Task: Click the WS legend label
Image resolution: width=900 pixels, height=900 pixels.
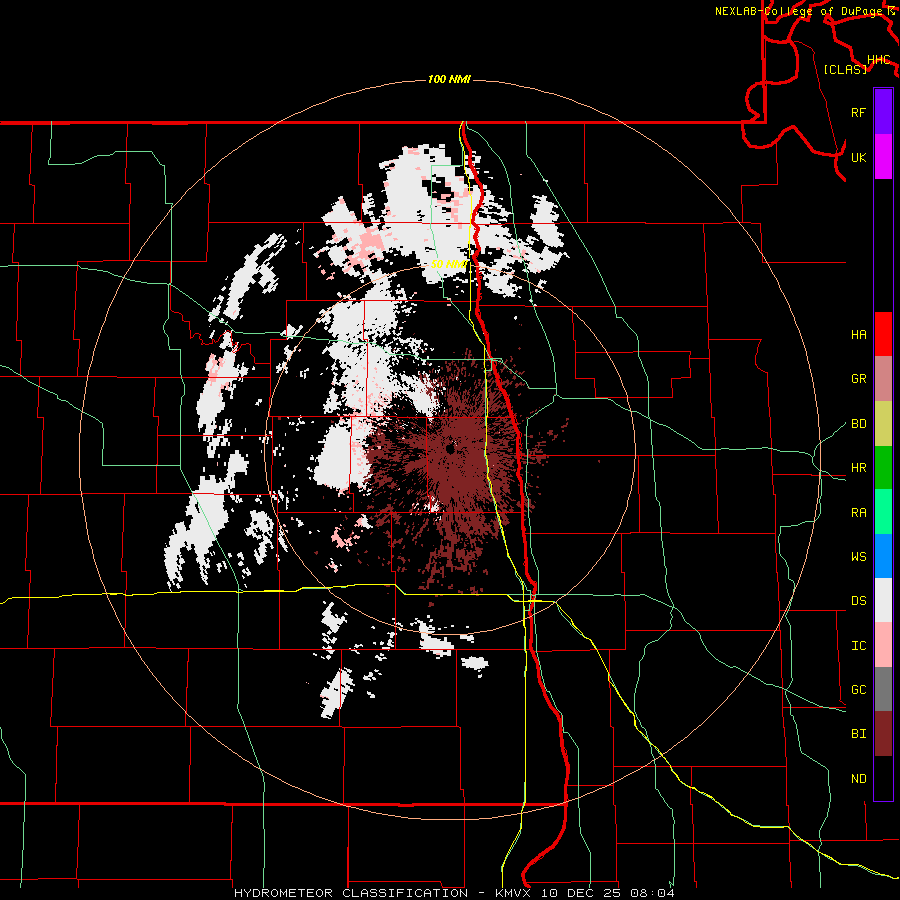Action: pyautogui.click(x=859, y=556)
